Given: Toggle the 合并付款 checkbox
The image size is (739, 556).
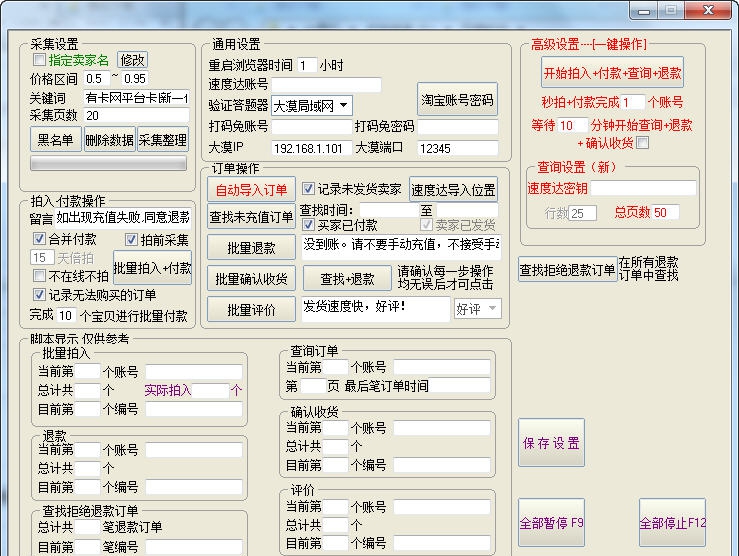Looking at the screenshot, I should (x=39, y=239).
